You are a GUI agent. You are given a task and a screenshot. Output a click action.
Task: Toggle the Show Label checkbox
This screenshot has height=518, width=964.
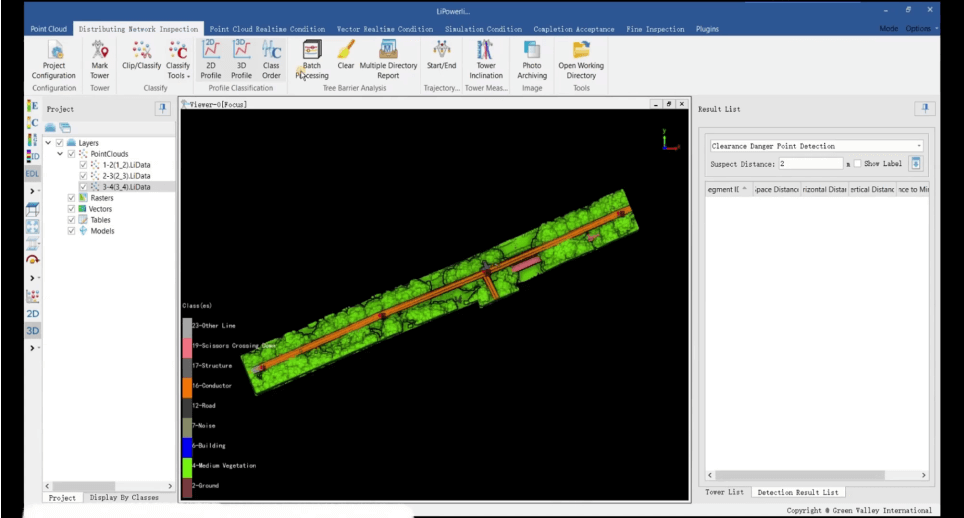(857, 164)
